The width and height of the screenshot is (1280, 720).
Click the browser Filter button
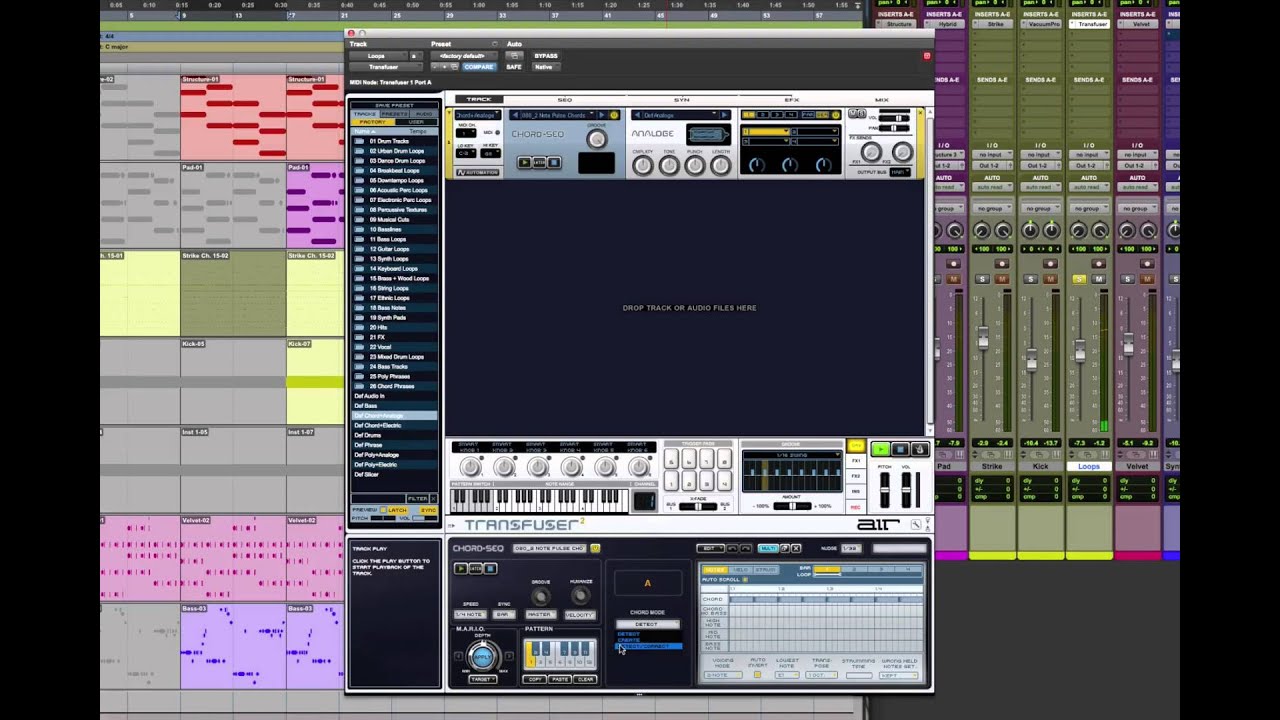pyautogui.click(x=418, y=498)
